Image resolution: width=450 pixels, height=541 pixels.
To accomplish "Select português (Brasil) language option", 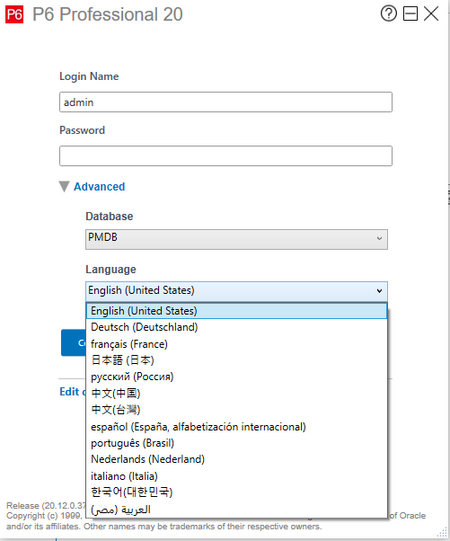I will [x=237, y=443].
